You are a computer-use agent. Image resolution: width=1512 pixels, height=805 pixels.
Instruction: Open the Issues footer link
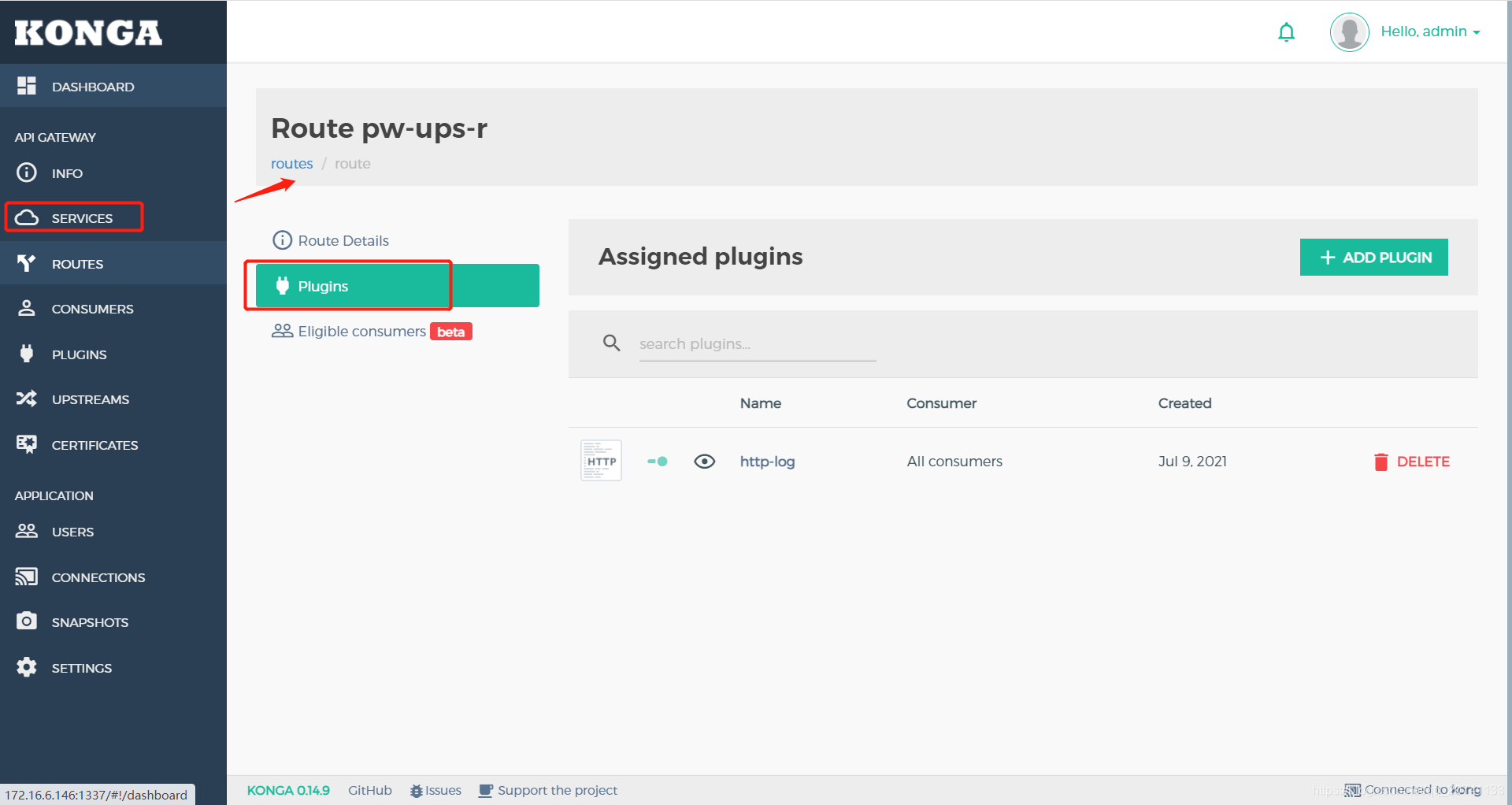(x=435, y=790)
